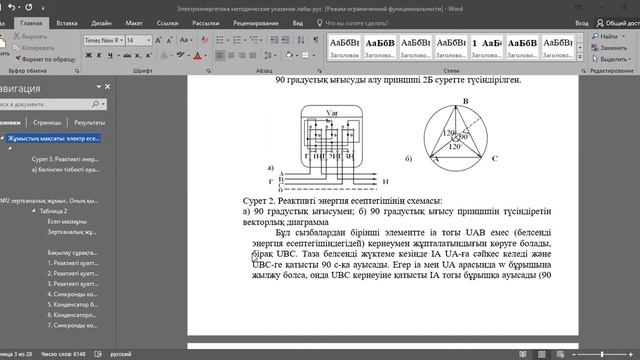Screen dimensions: 640x360
Task: Toggle strikethrough (abc) formatting
Action: [127, 55]
